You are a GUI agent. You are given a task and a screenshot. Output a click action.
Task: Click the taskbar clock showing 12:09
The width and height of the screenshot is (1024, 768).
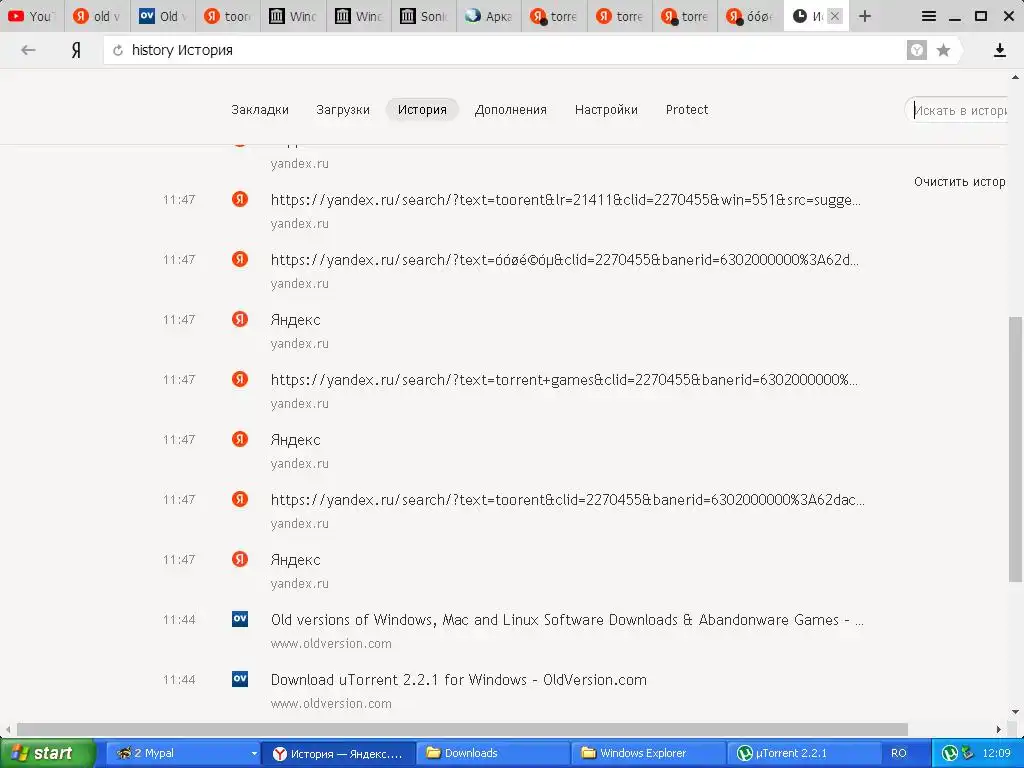coord(996,754)
